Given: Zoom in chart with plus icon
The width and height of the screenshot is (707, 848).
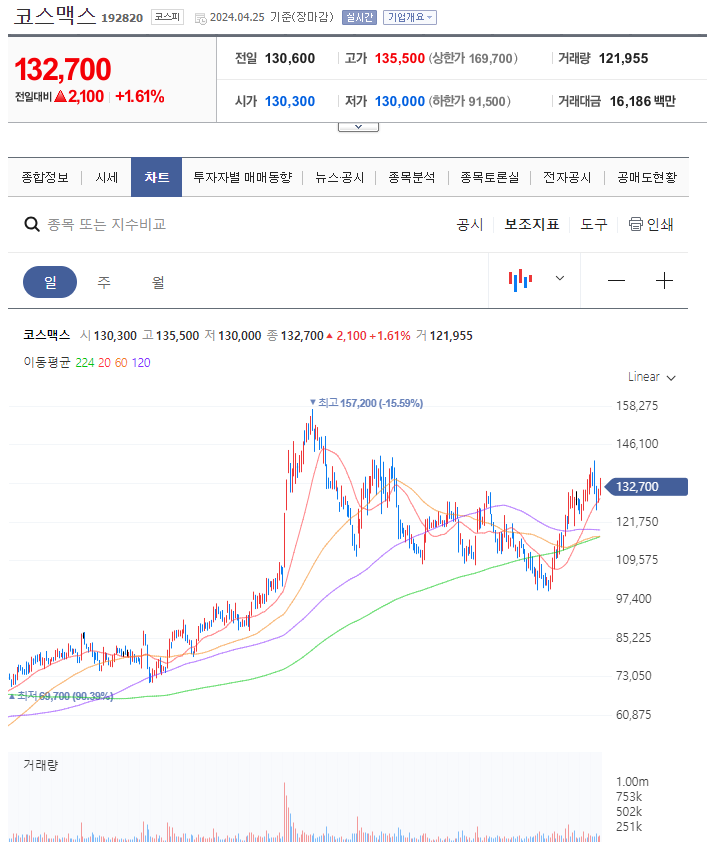Looking at the screenshot, I should 664,280.
